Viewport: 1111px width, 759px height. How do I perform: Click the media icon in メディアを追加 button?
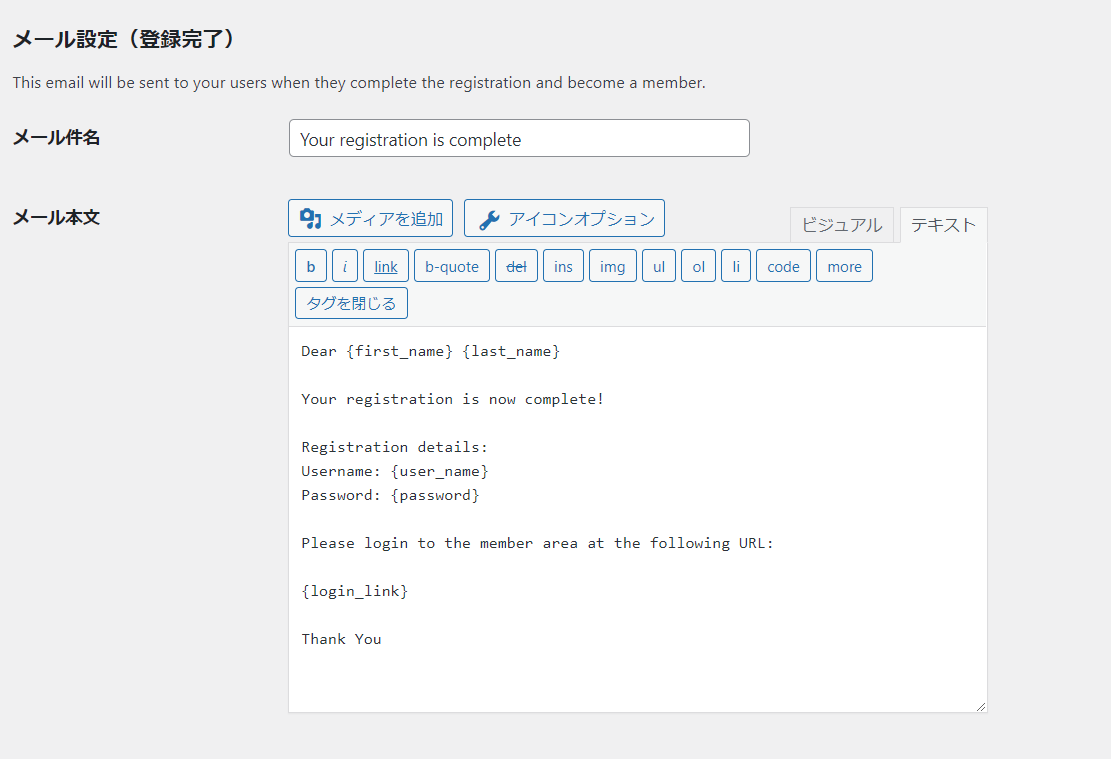[x=310, y=219]
